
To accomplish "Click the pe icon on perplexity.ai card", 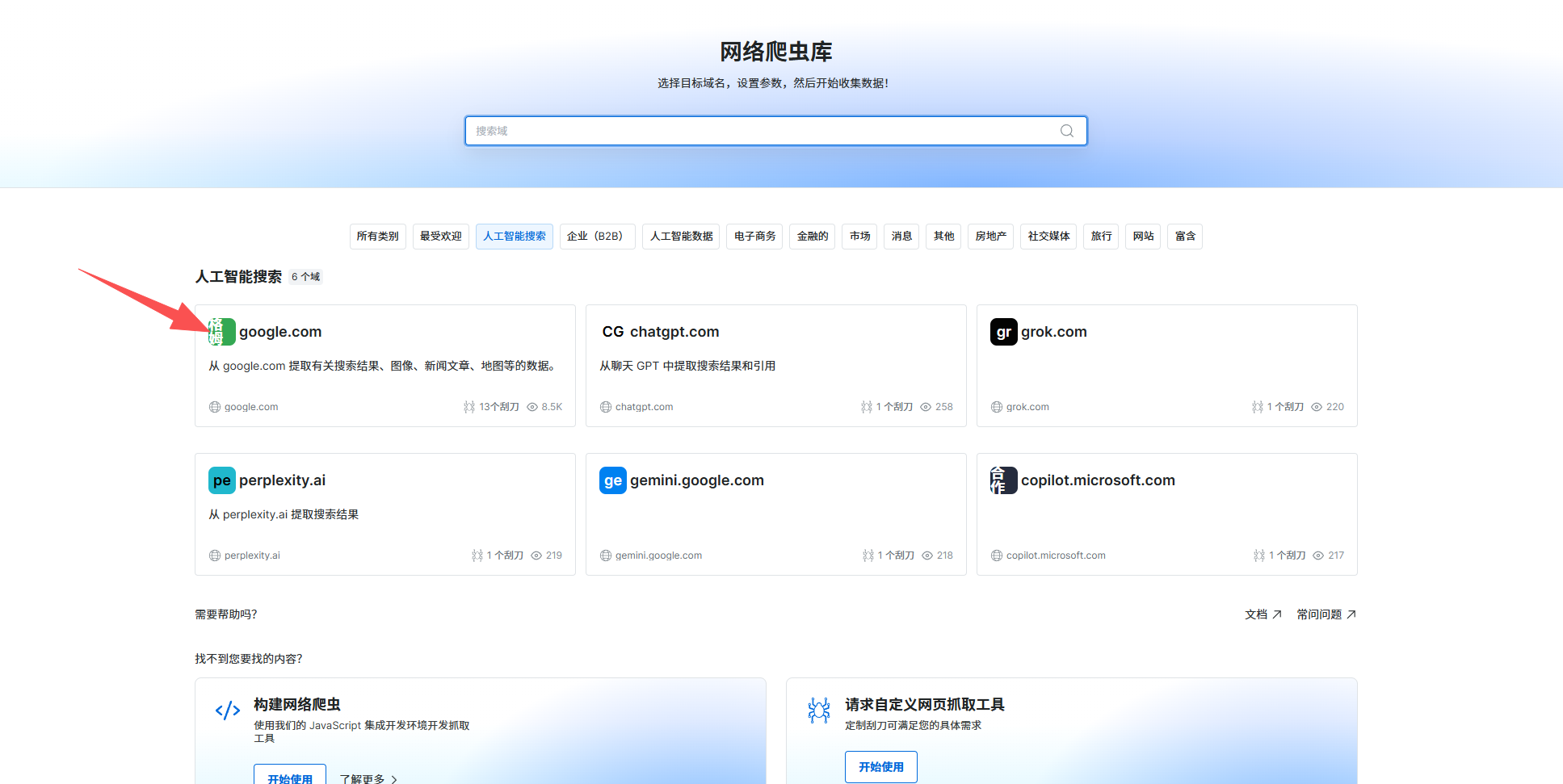I will tap(221, 480).
